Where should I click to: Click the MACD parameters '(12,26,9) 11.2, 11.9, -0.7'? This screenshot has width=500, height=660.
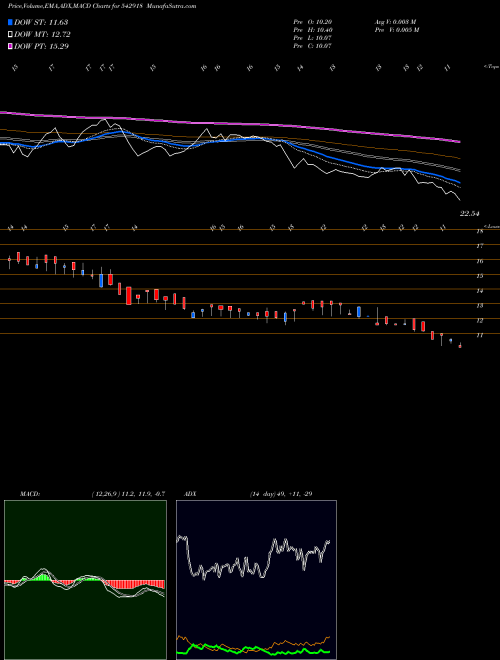128,494
